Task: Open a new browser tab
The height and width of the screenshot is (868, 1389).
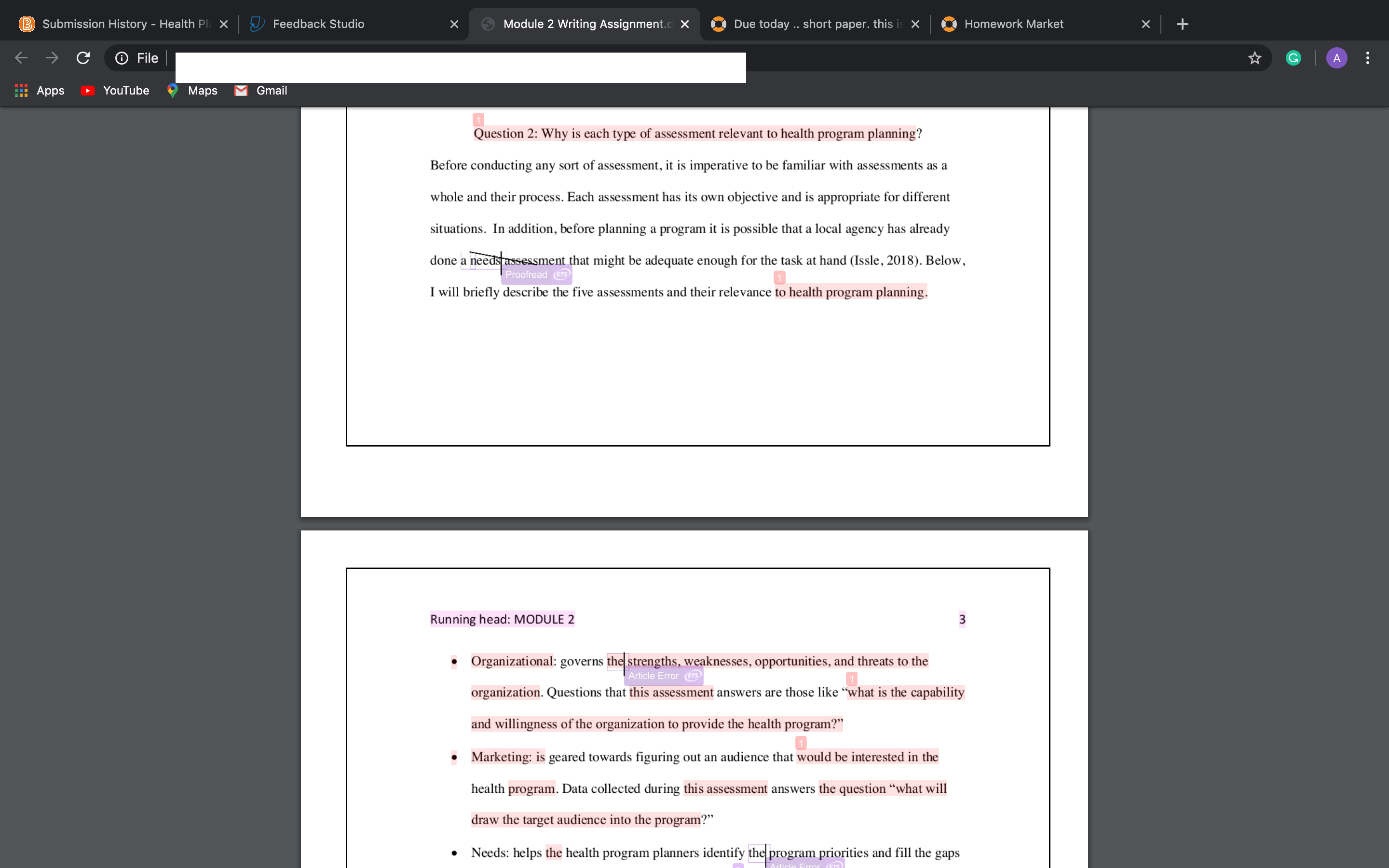Action: [x=1183, y=24]
